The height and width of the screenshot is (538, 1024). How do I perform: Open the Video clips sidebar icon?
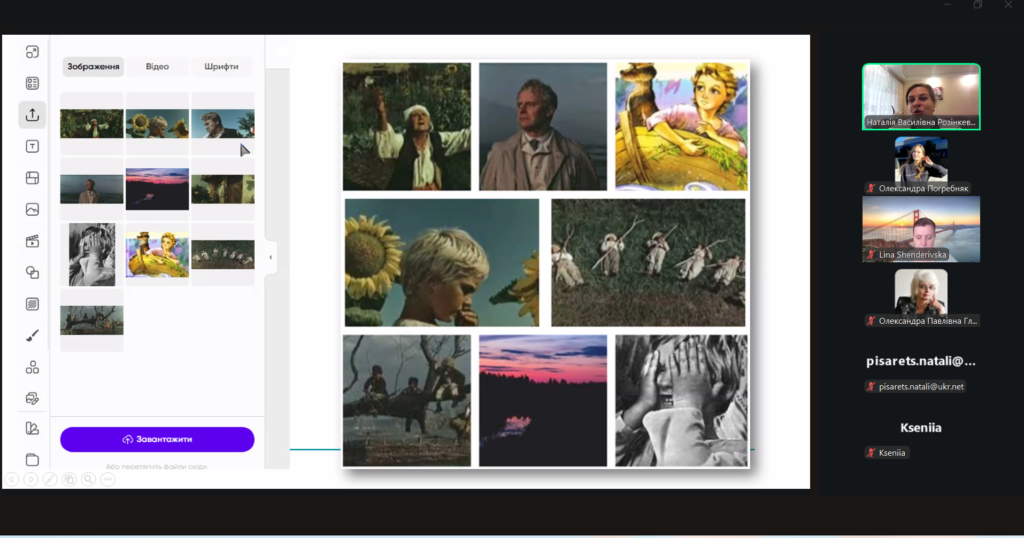click(x=32, y=241)
